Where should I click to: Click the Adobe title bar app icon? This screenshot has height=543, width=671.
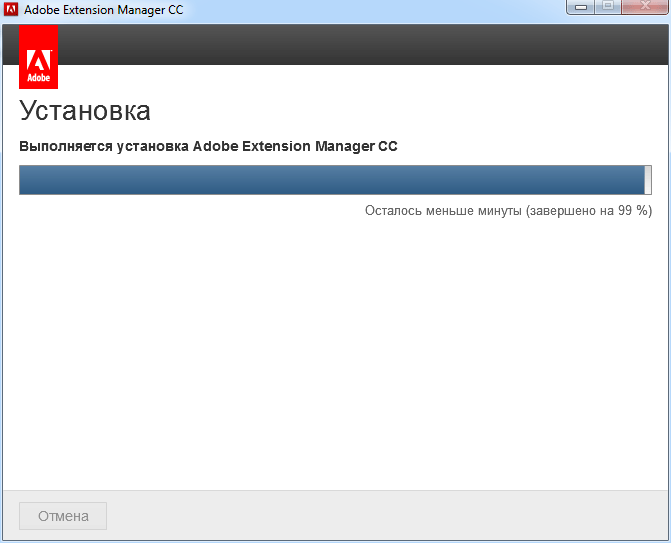(11, 9)
